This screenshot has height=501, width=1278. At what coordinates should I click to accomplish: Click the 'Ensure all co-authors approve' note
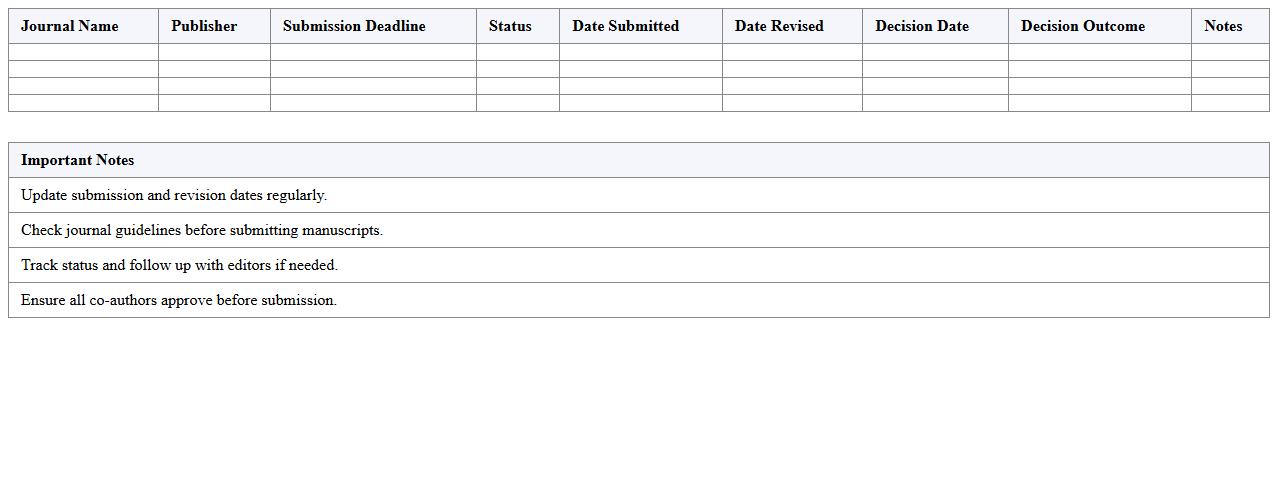(179, 300)
